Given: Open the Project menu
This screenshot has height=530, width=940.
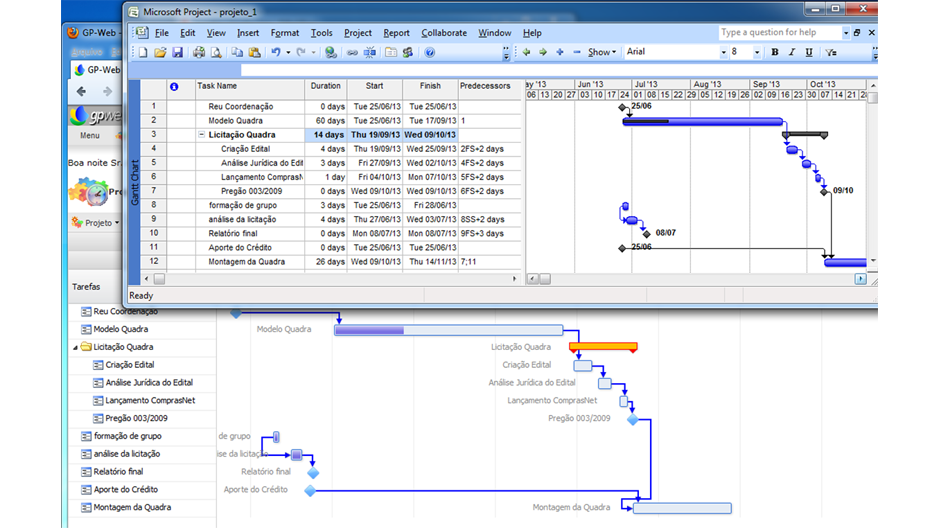Looking at the screenshot, I should [x=358, y=33].
